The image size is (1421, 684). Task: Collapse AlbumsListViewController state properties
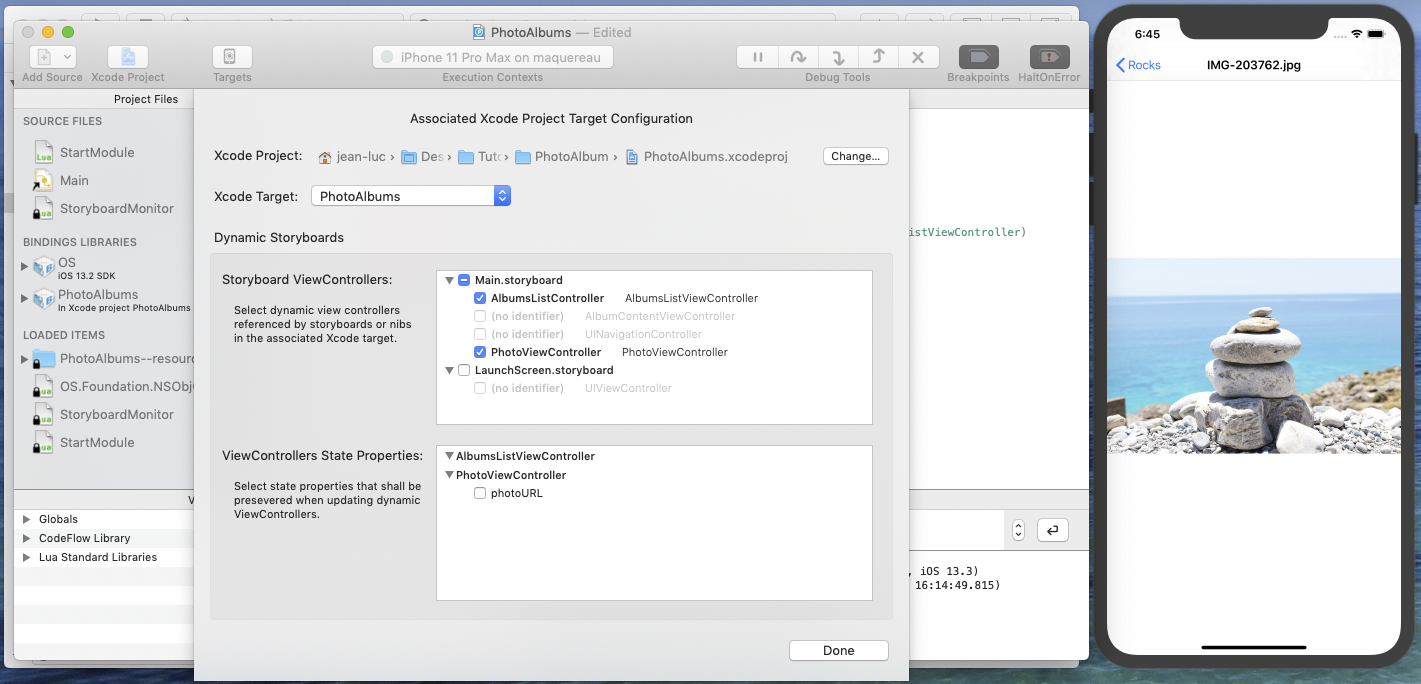pos(449,456)
